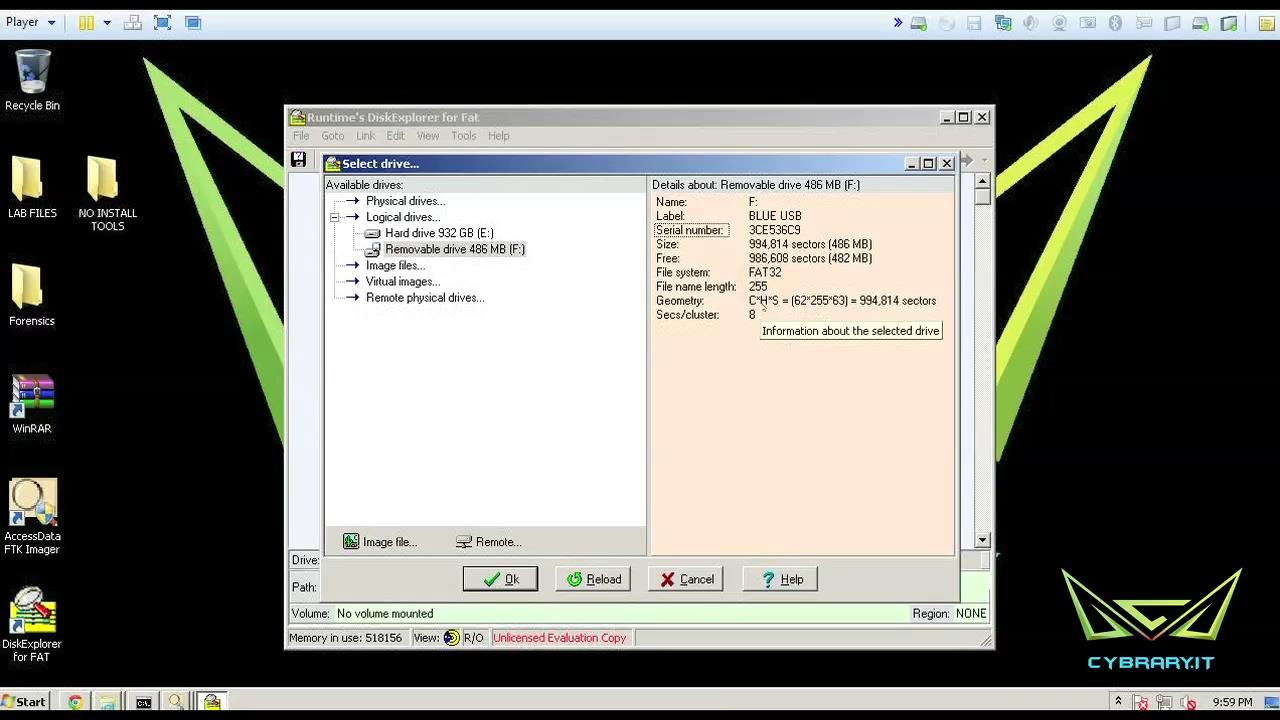The height and width of the screenshot is (720, 1280).
Task: Click the Reload button
Action: click(594, 579)
